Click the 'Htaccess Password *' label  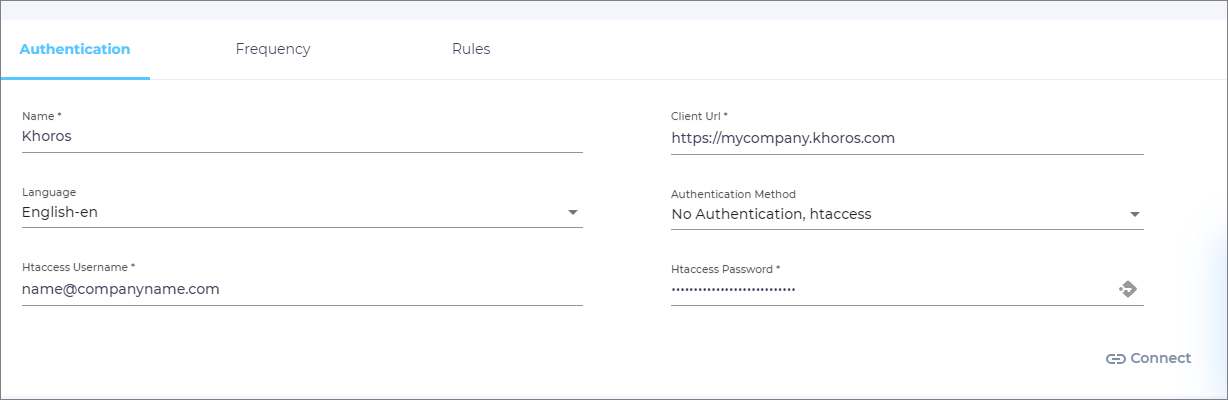726,269
